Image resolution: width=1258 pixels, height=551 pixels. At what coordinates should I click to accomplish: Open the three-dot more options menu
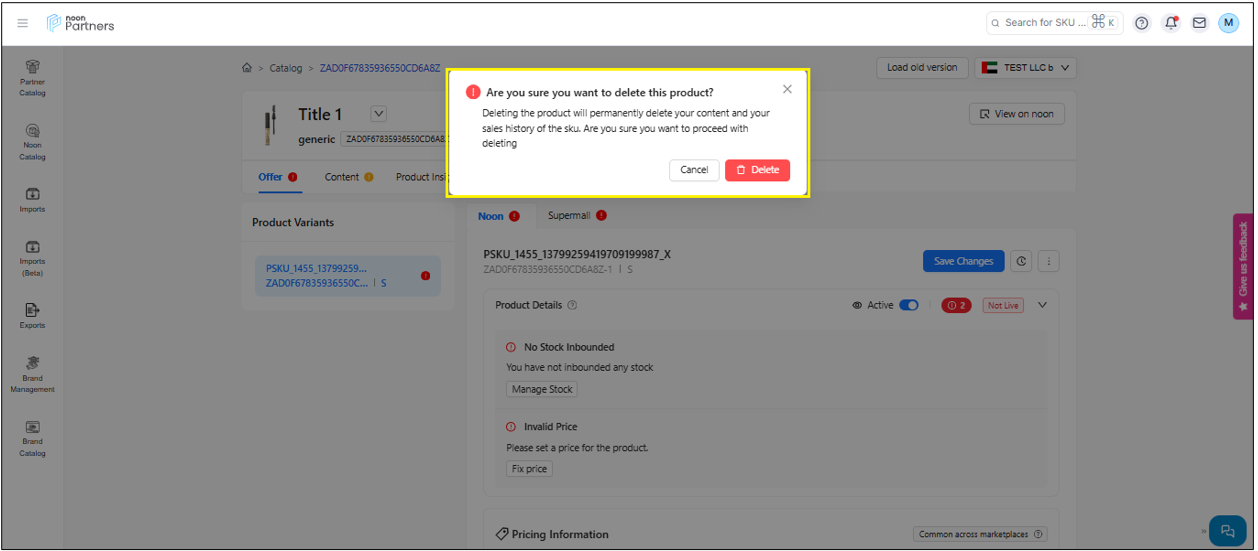tap(1048, 261)
